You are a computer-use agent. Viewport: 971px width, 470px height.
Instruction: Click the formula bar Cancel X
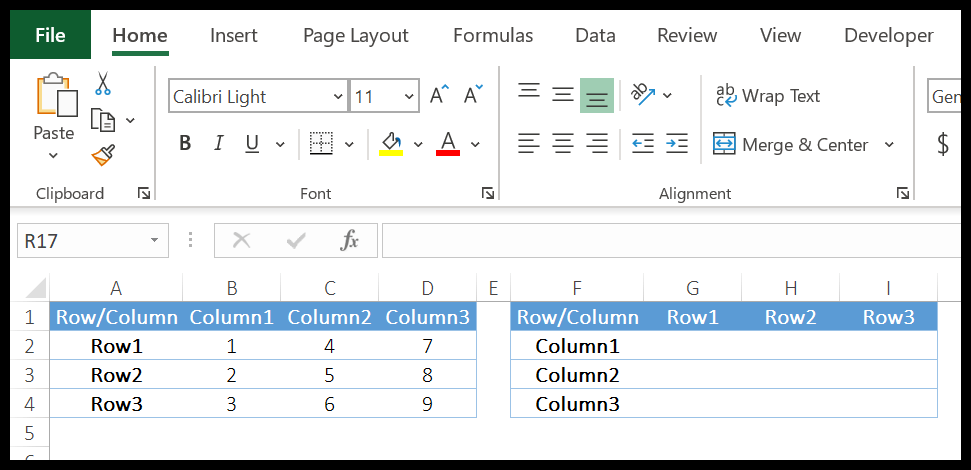tap(241, 240)
